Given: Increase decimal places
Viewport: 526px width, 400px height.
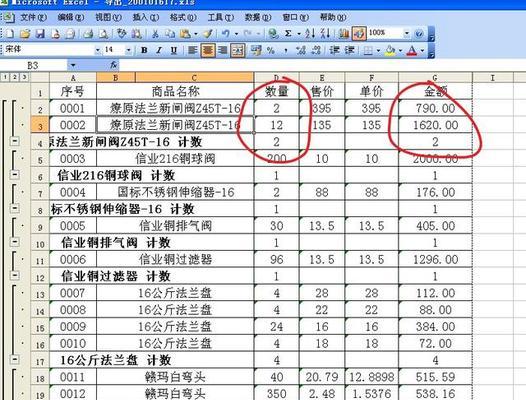Looking at the screenshot, I should [x=301, y=51].
